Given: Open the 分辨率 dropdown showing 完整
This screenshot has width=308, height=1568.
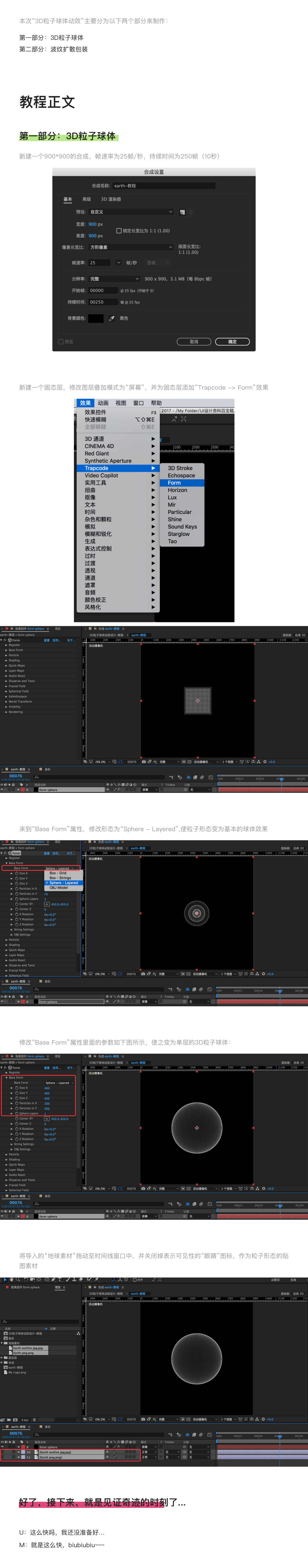Looking at the screenshot, I should tap(114, 279).
